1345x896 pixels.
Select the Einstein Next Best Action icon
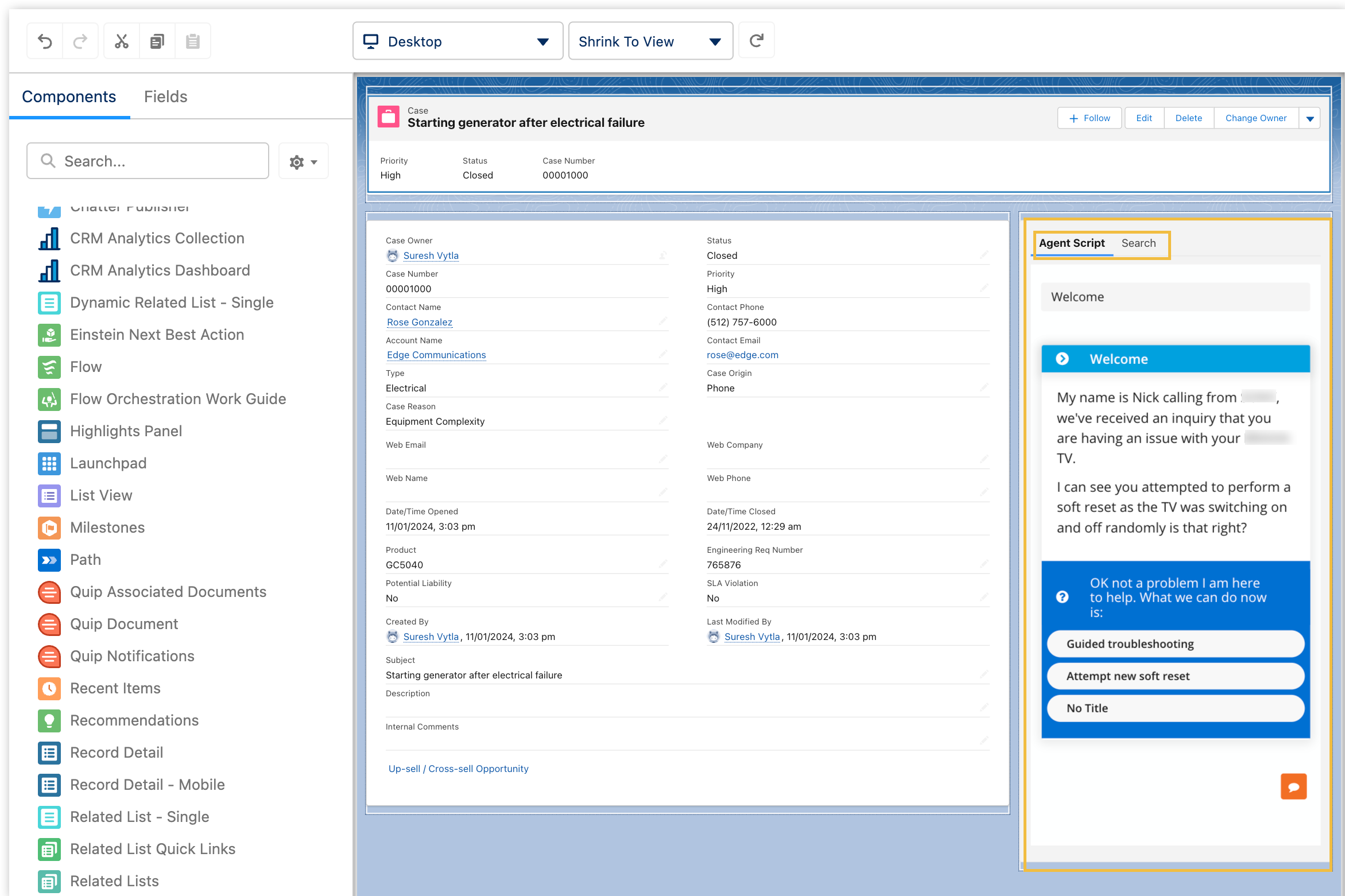click(49, 335)
